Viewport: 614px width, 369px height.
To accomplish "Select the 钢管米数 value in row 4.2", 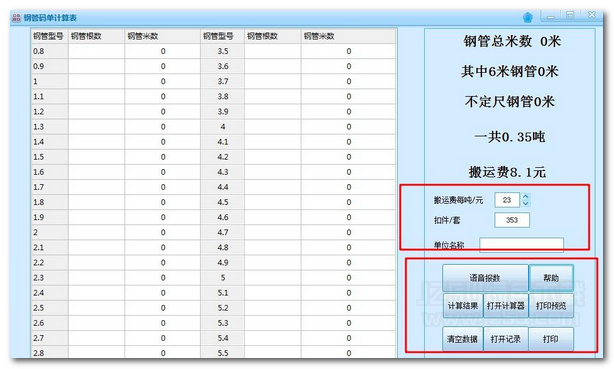I will pyautogui.click(x=349, y=157).
